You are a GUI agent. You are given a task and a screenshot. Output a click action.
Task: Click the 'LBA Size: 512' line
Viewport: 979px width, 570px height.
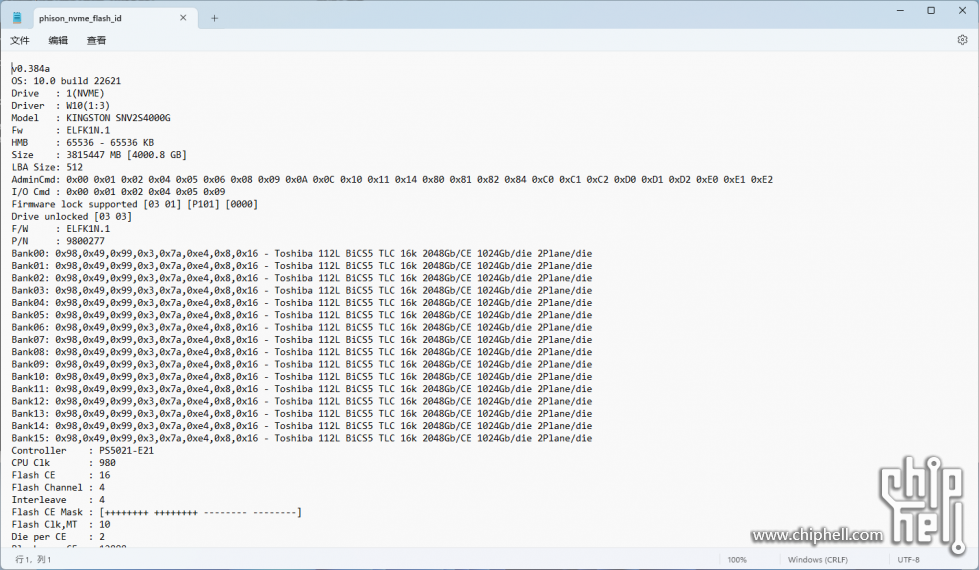(x=47, y=167)
